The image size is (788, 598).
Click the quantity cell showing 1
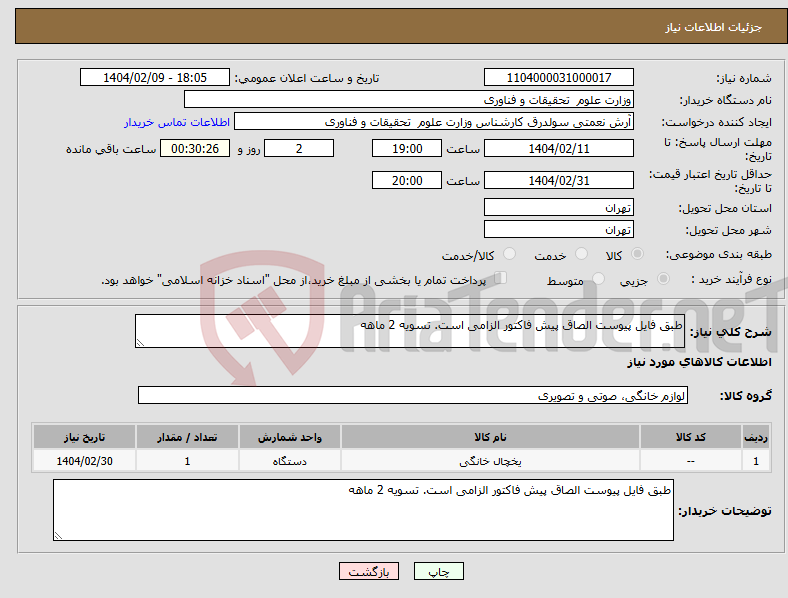(187, 460)
